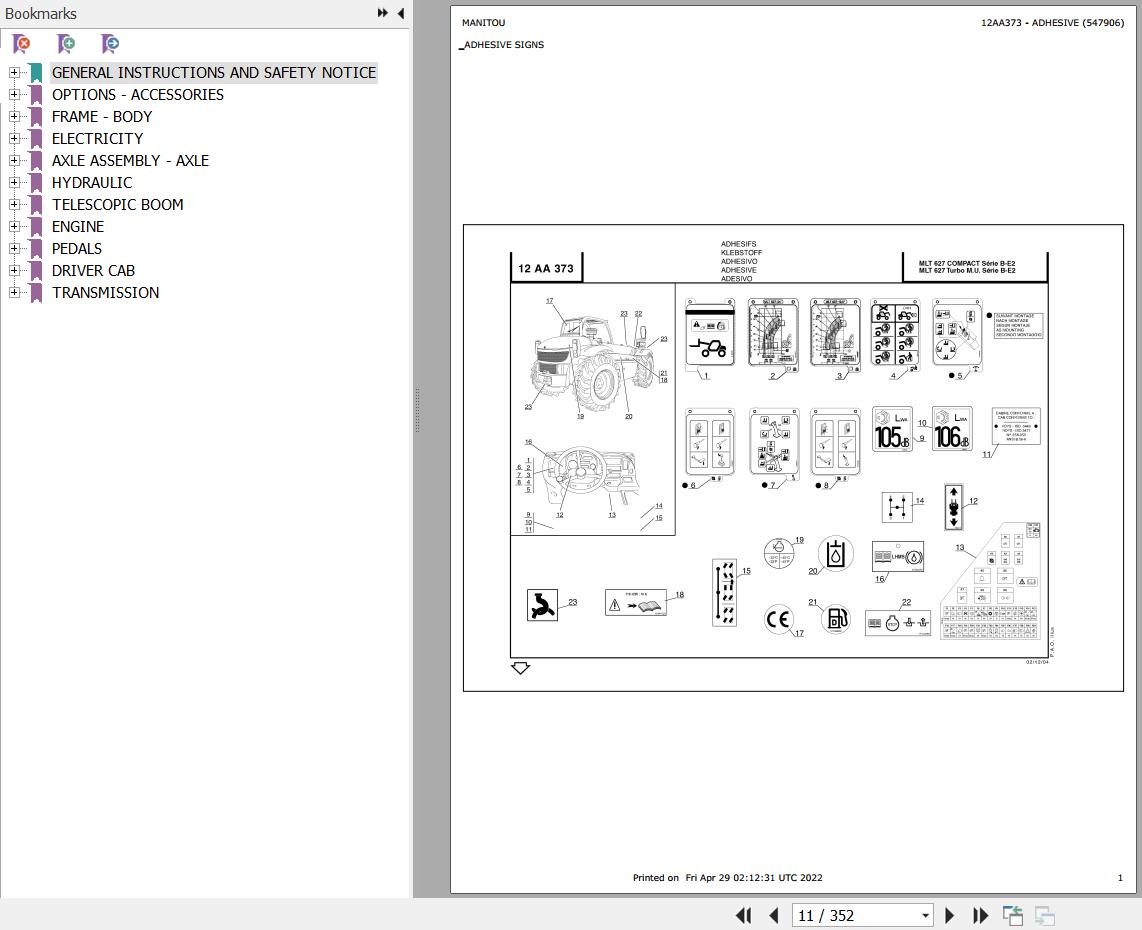Click the CE mark sticker in the diagram
This screenshot has height=930, width=1142.
coord(777,619)
